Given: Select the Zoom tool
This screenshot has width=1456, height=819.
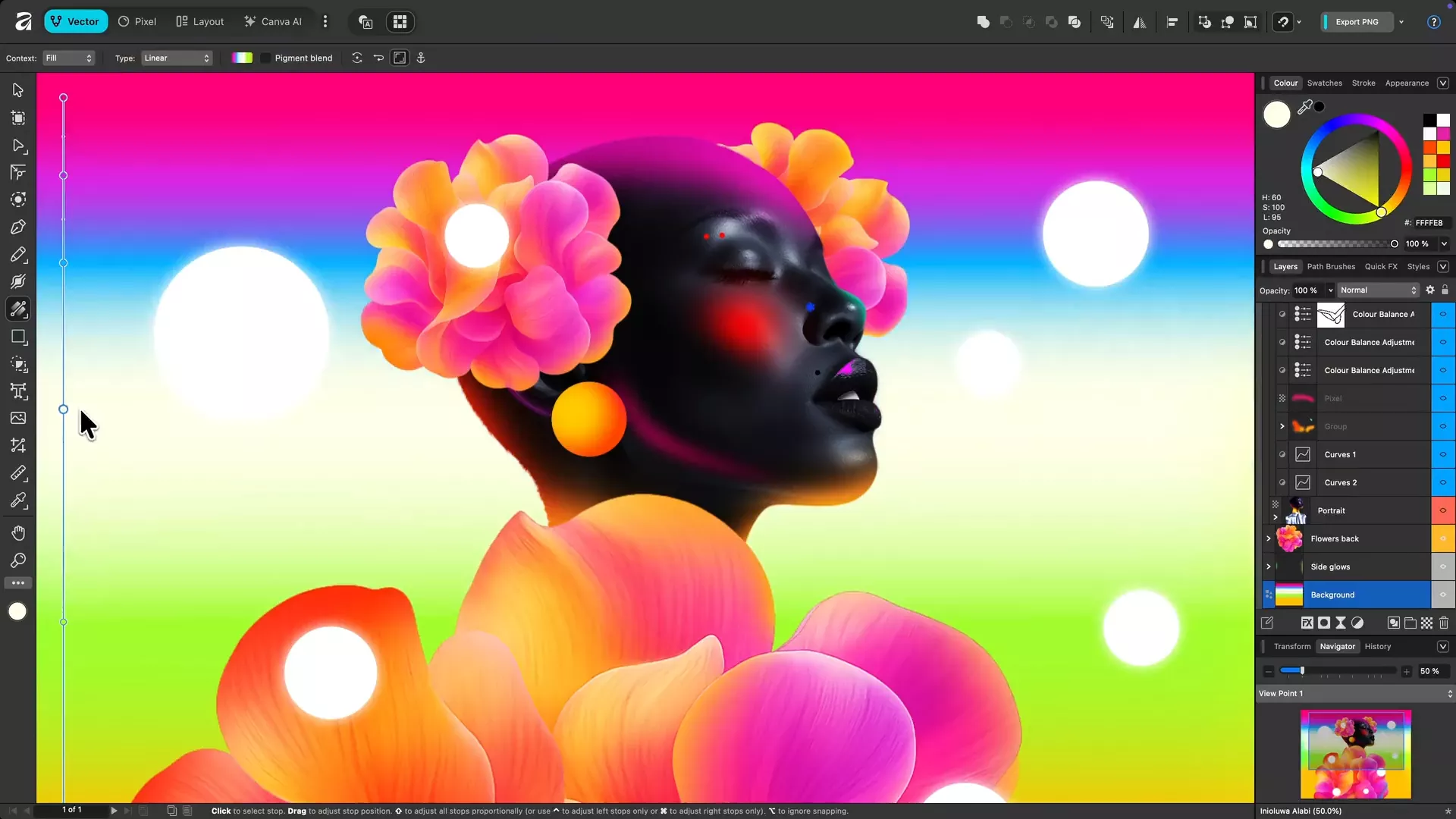Looking at the screenshot, I should [18, 560].
